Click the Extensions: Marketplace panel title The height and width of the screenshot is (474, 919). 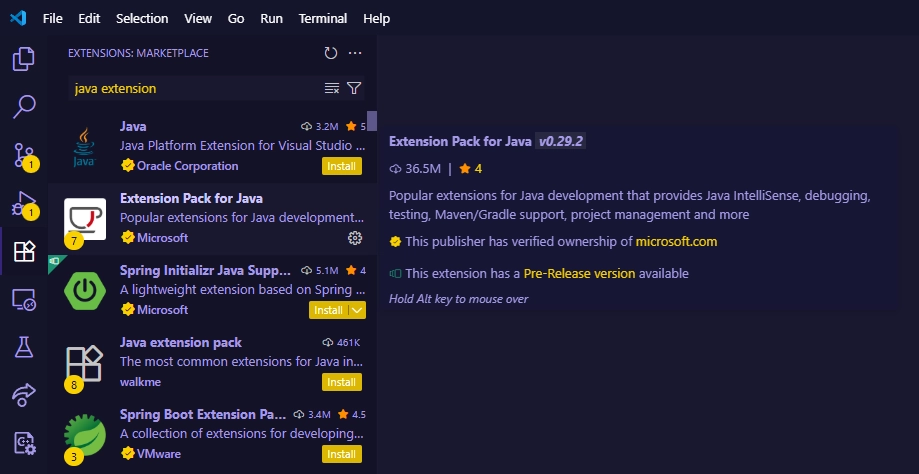click(x=138, y=53)
